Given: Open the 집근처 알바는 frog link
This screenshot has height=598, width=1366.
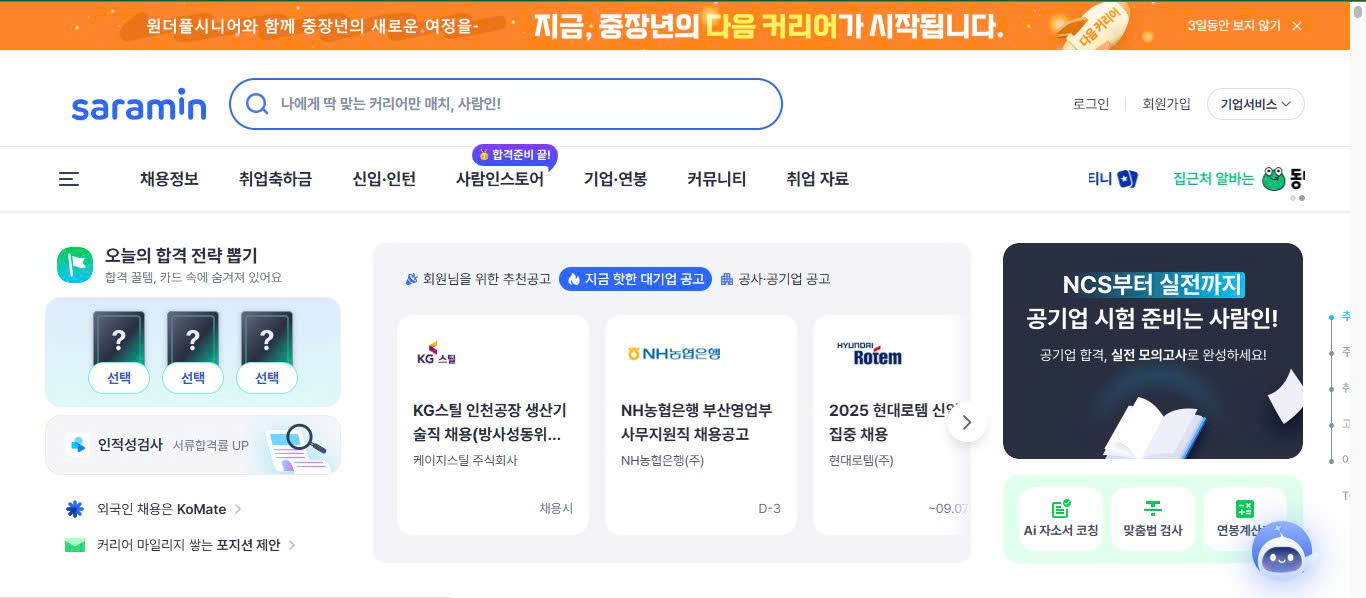Looking at the screenshot, I should click(x=1238, y=179).
